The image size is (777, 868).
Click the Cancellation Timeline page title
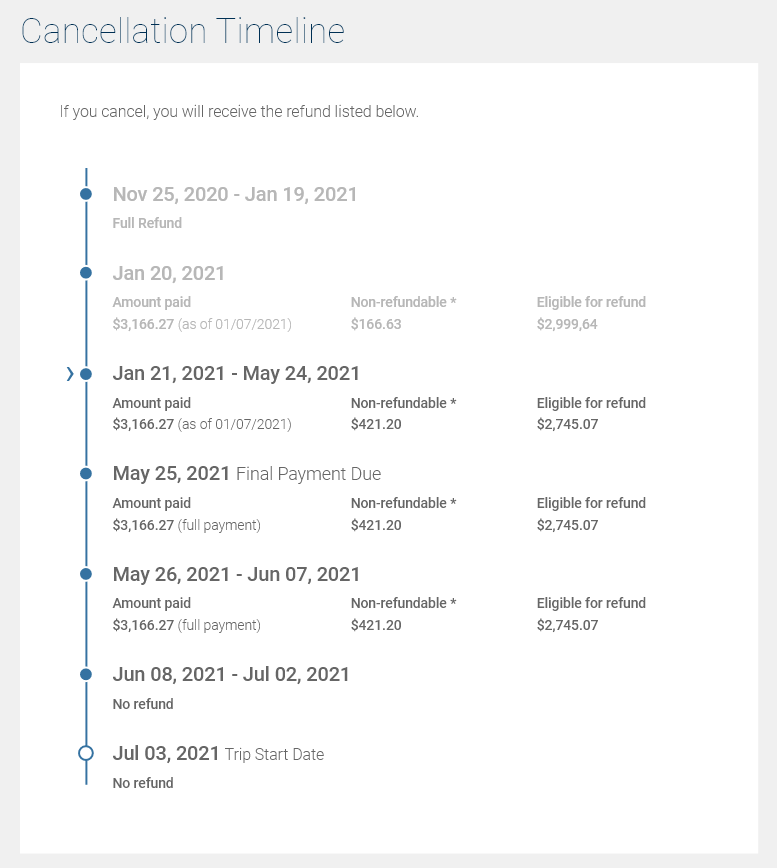click(x=183, y=31)
